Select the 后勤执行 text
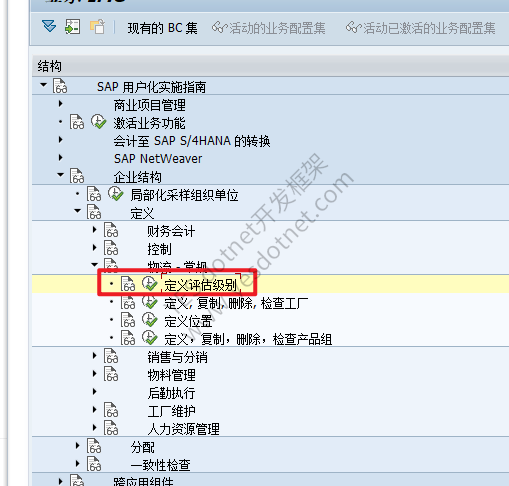 [171, 393]
